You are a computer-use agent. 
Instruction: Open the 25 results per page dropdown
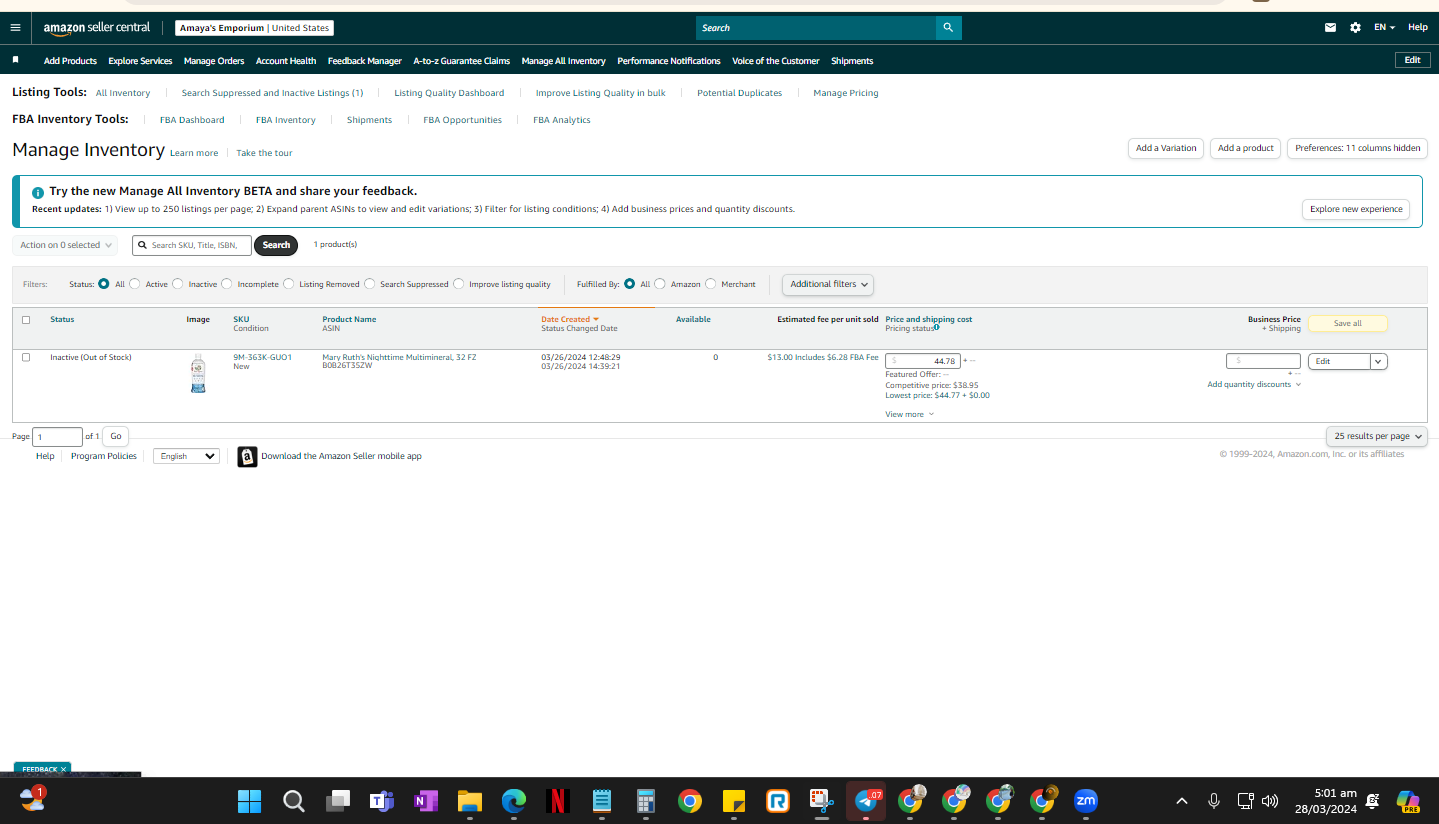[x=1377, y=436]
